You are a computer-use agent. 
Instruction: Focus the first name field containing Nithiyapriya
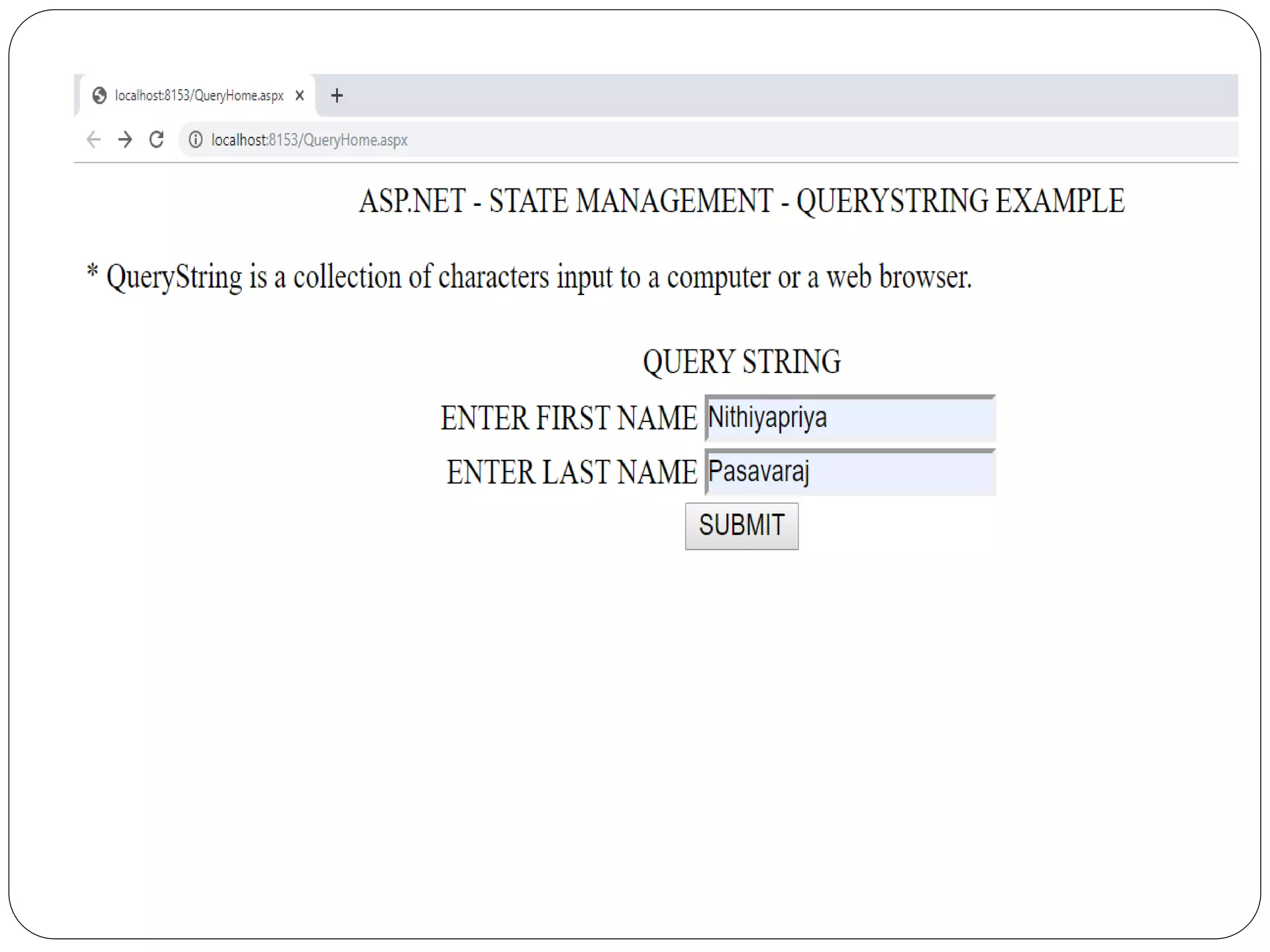point(850,418)
